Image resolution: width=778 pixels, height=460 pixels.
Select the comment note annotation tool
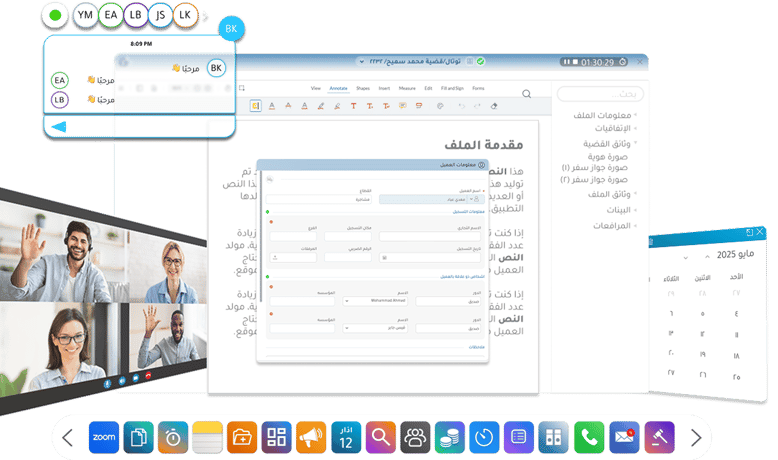coord(402,106)
